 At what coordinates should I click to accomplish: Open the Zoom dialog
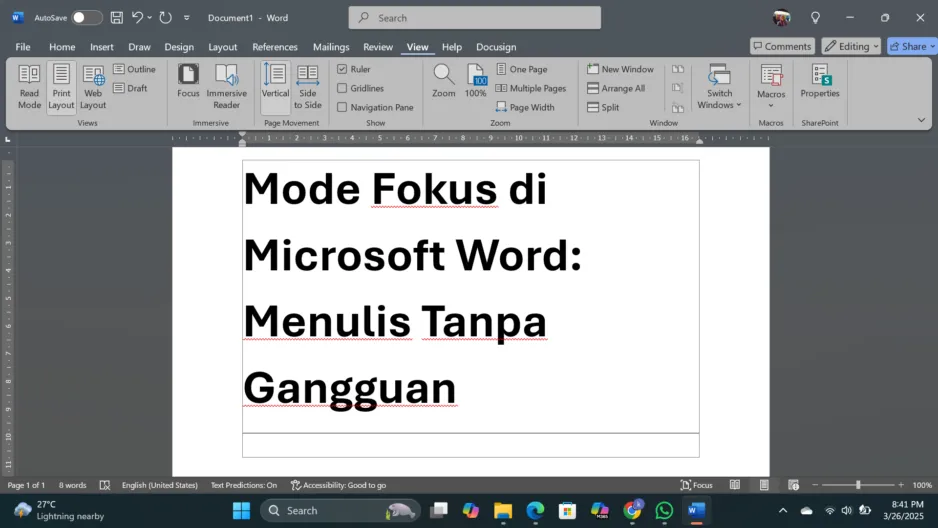(x=443, y=81)
